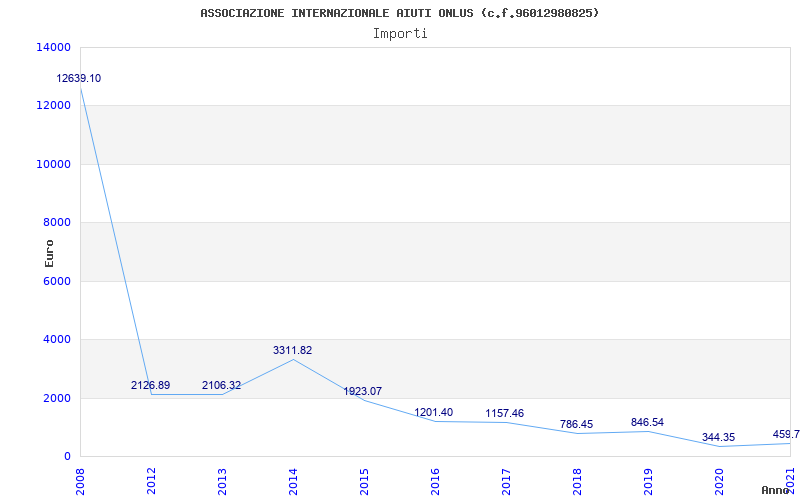This screenshot has height=500, width=800.
Task: Select the 1201.40 data label
Action: pyautogui.click(x=433, y=412)
